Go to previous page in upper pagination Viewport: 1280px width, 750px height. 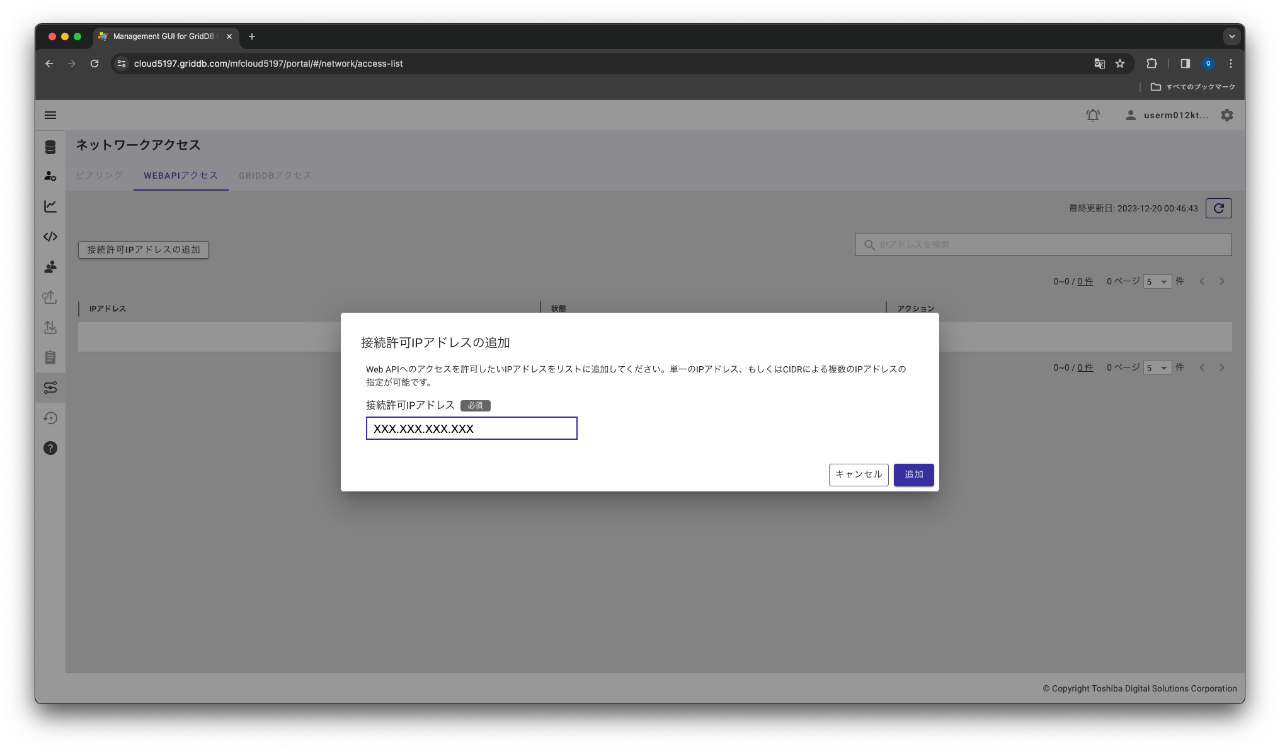tap(1202, 282)
